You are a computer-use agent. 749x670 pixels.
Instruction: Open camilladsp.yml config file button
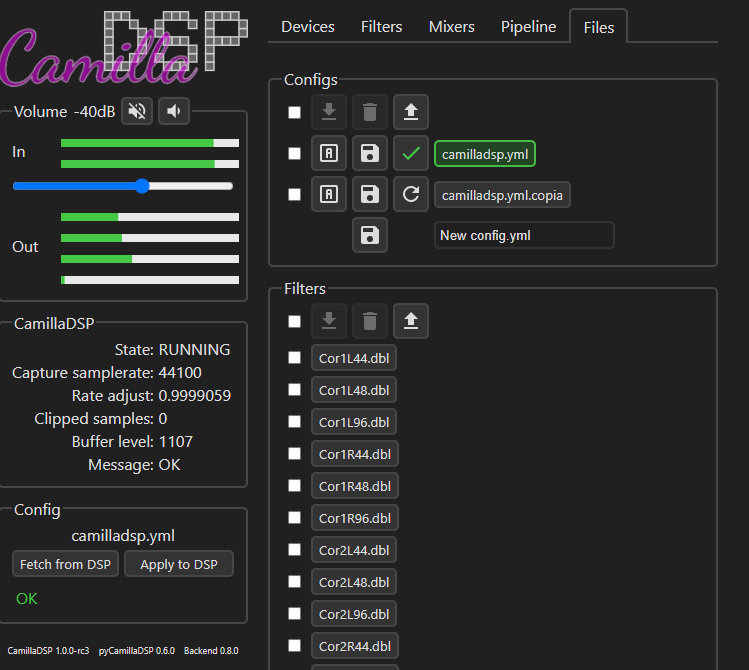click(485, 154)
